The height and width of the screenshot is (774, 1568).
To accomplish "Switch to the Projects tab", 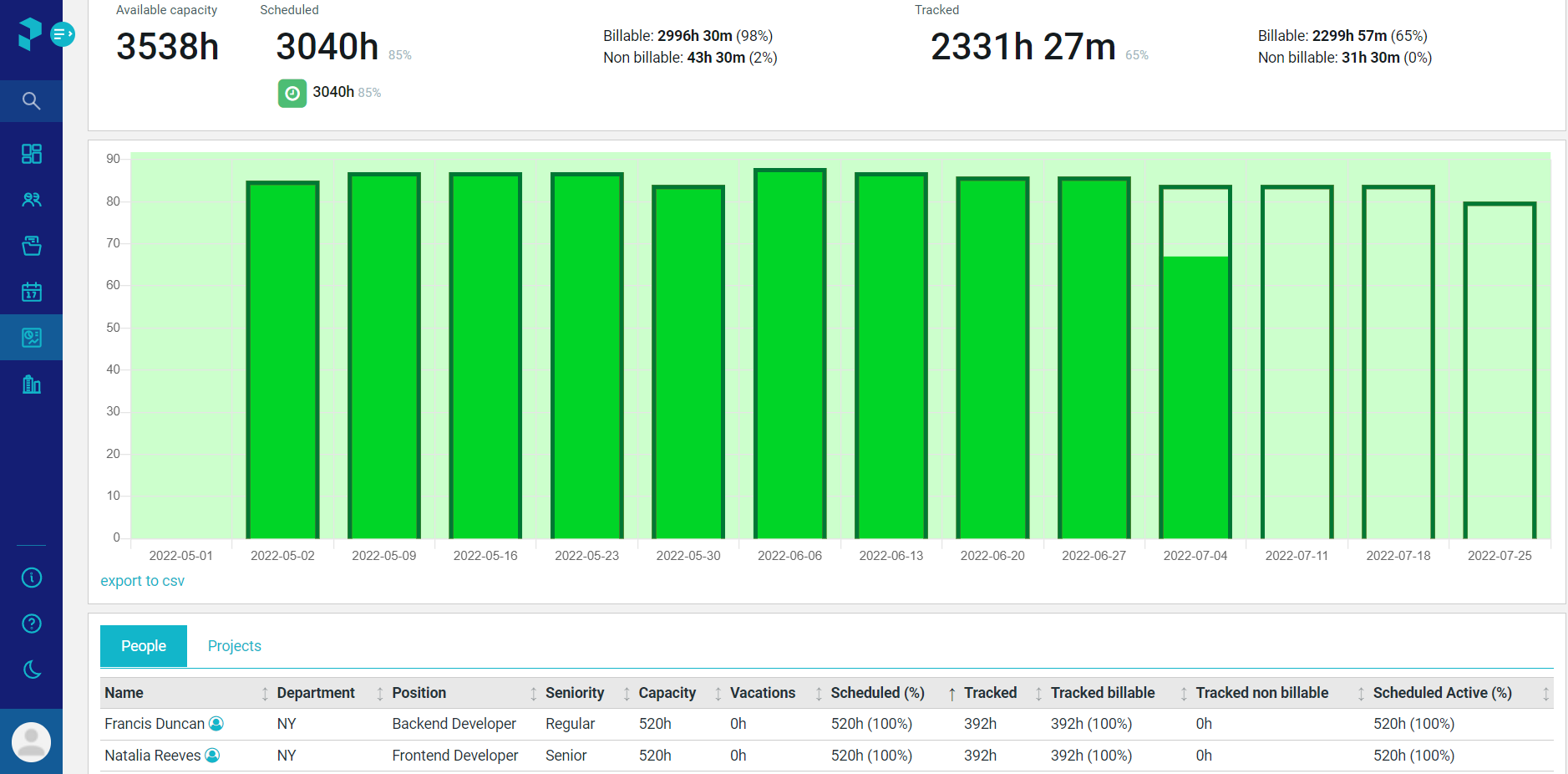I will (235, 646).
